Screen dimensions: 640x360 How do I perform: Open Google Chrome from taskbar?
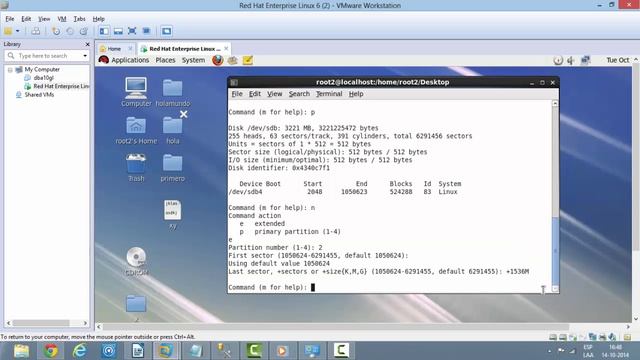[x=51, y=351]
